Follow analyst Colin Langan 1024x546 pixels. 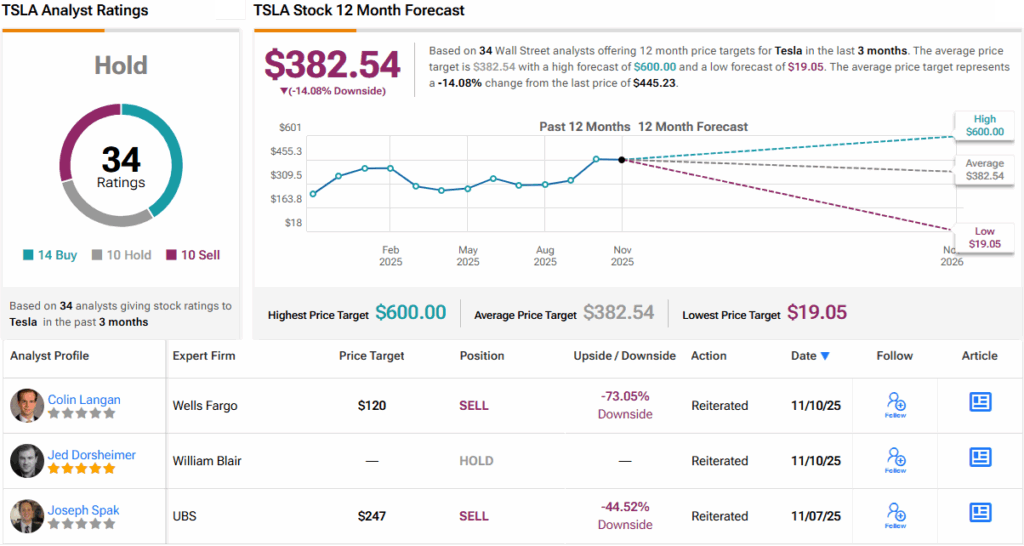click(x=895, y=404)
